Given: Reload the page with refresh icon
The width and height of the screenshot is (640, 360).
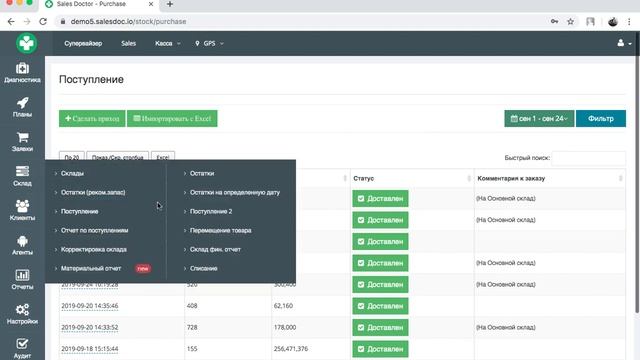Looking at the screenshot, I should point(43,22).
